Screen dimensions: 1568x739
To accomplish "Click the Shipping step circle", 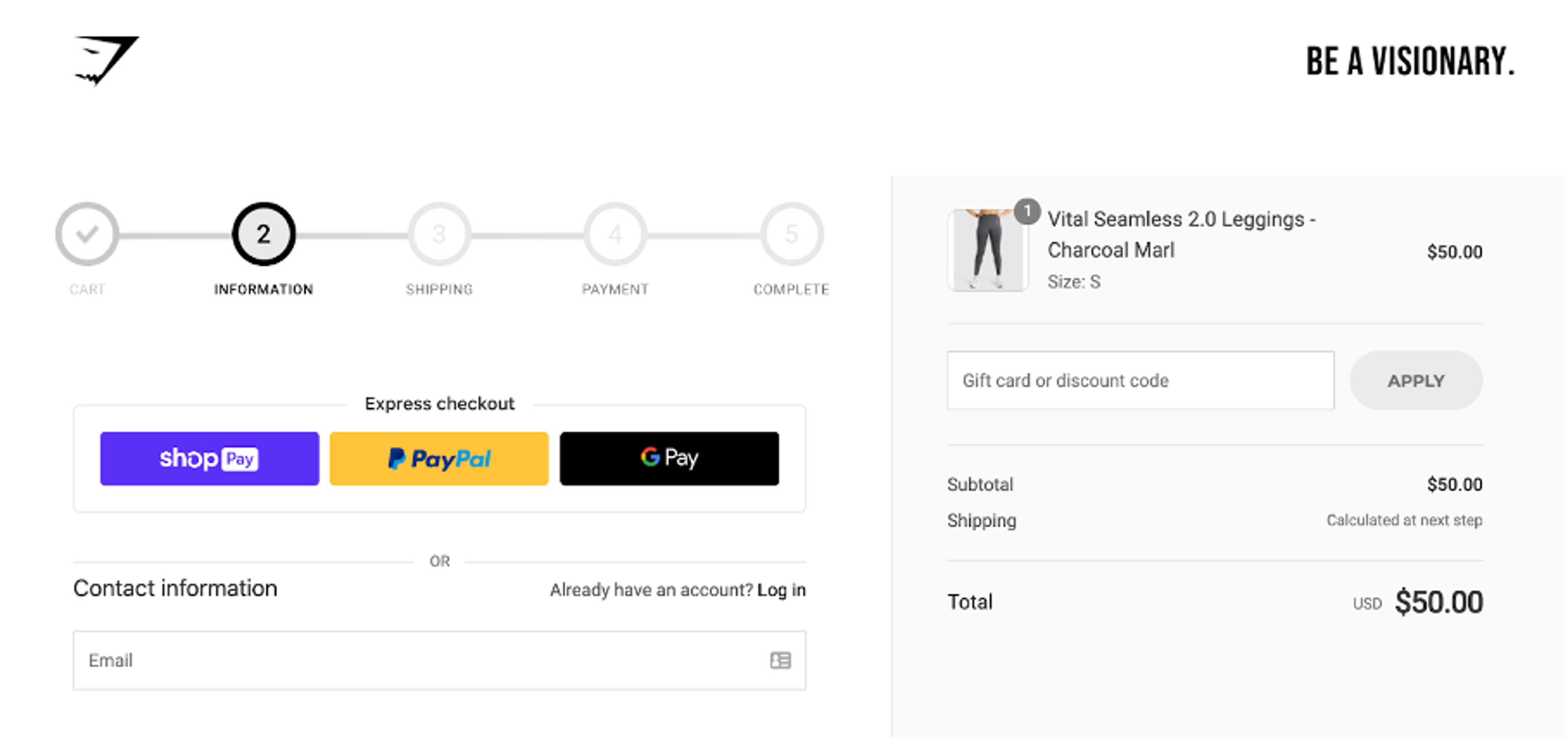I will (x=439, y=233).
